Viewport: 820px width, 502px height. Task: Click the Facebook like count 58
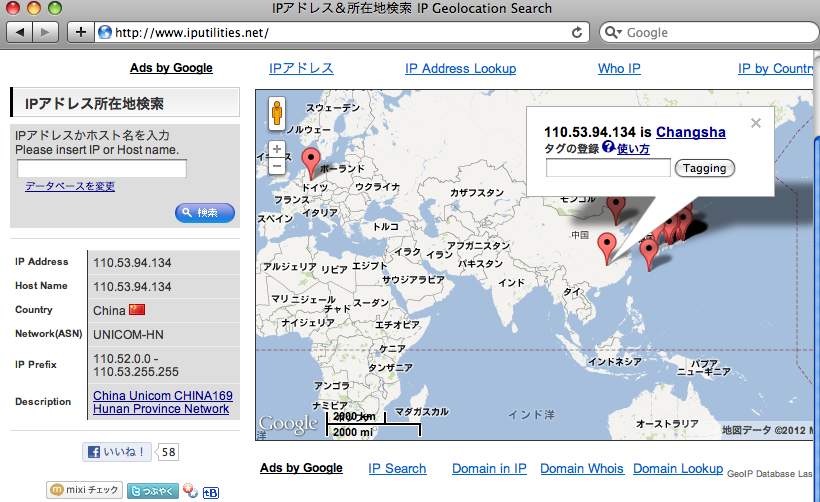168,452
